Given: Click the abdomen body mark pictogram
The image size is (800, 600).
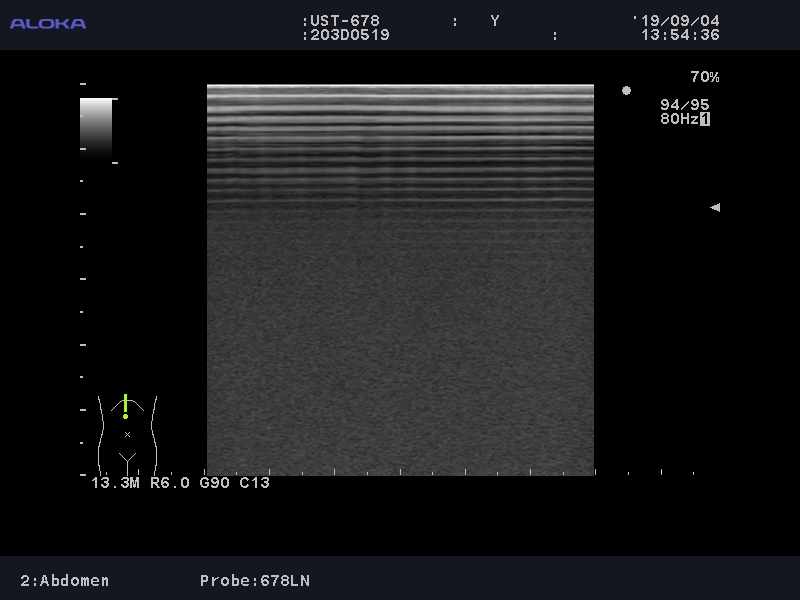Looking at the screenshot, I should coord(127,432).
